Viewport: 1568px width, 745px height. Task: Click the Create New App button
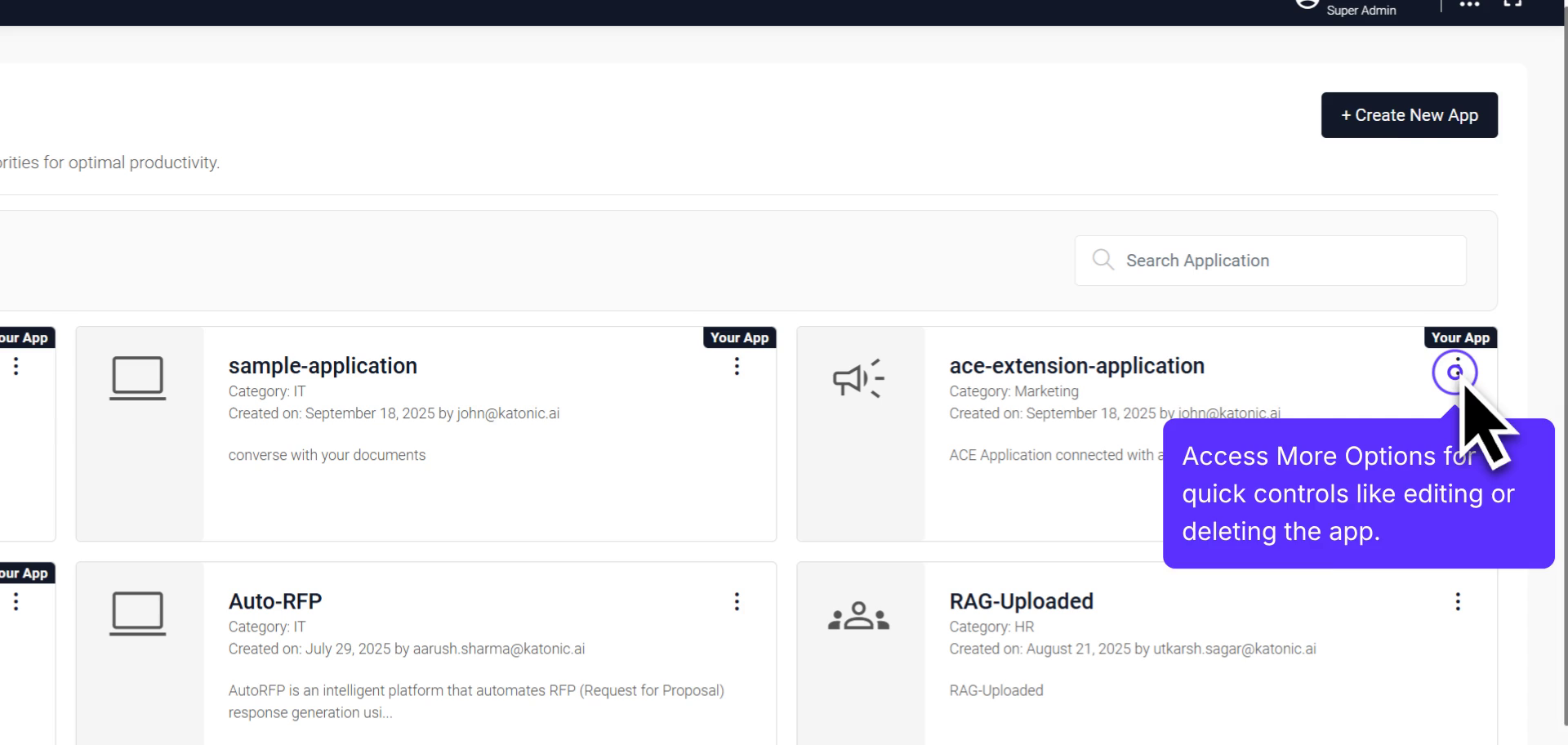point(1408,114)
